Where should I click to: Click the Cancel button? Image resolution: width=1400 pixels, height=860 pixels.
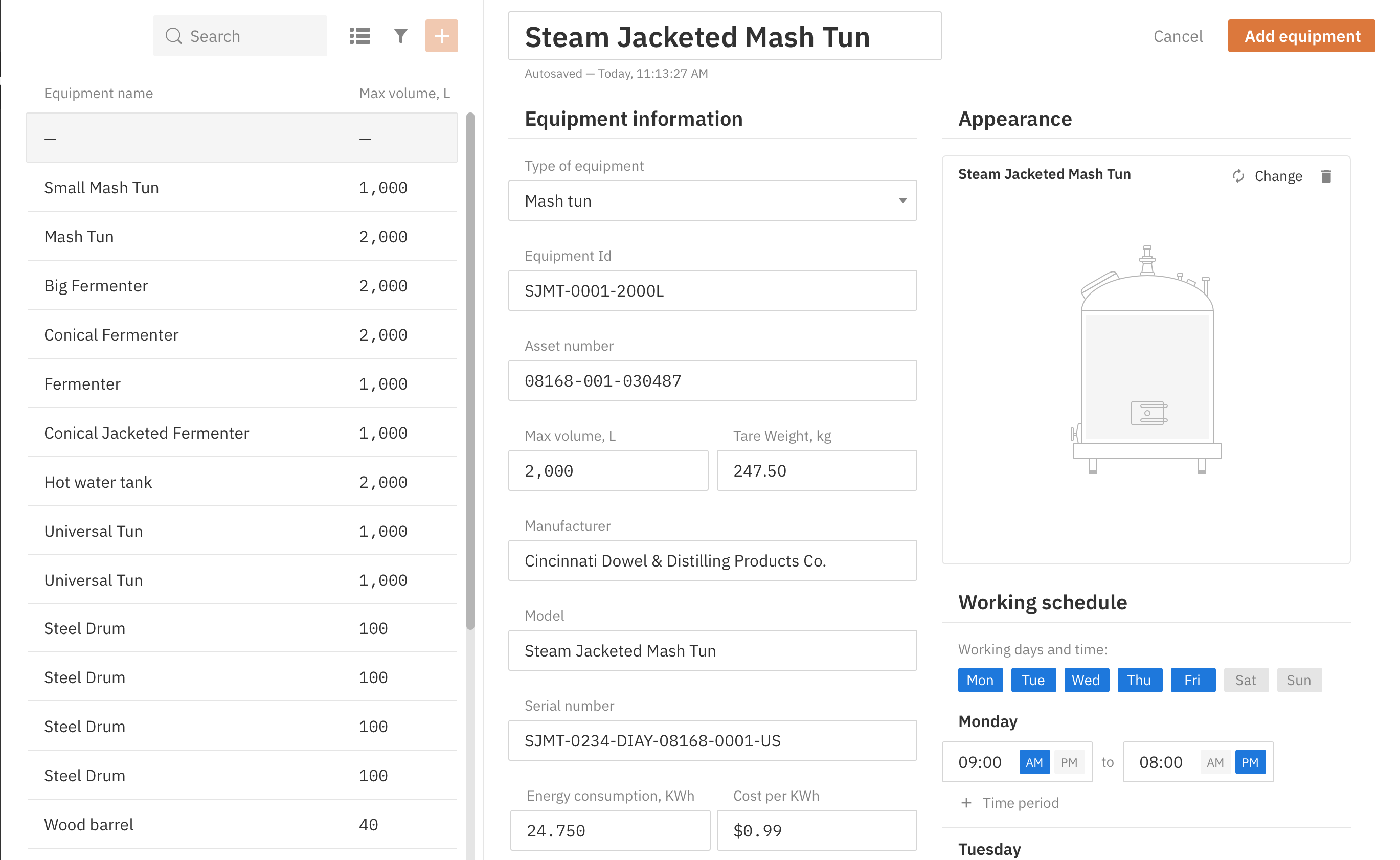[x=1178, y=36]
